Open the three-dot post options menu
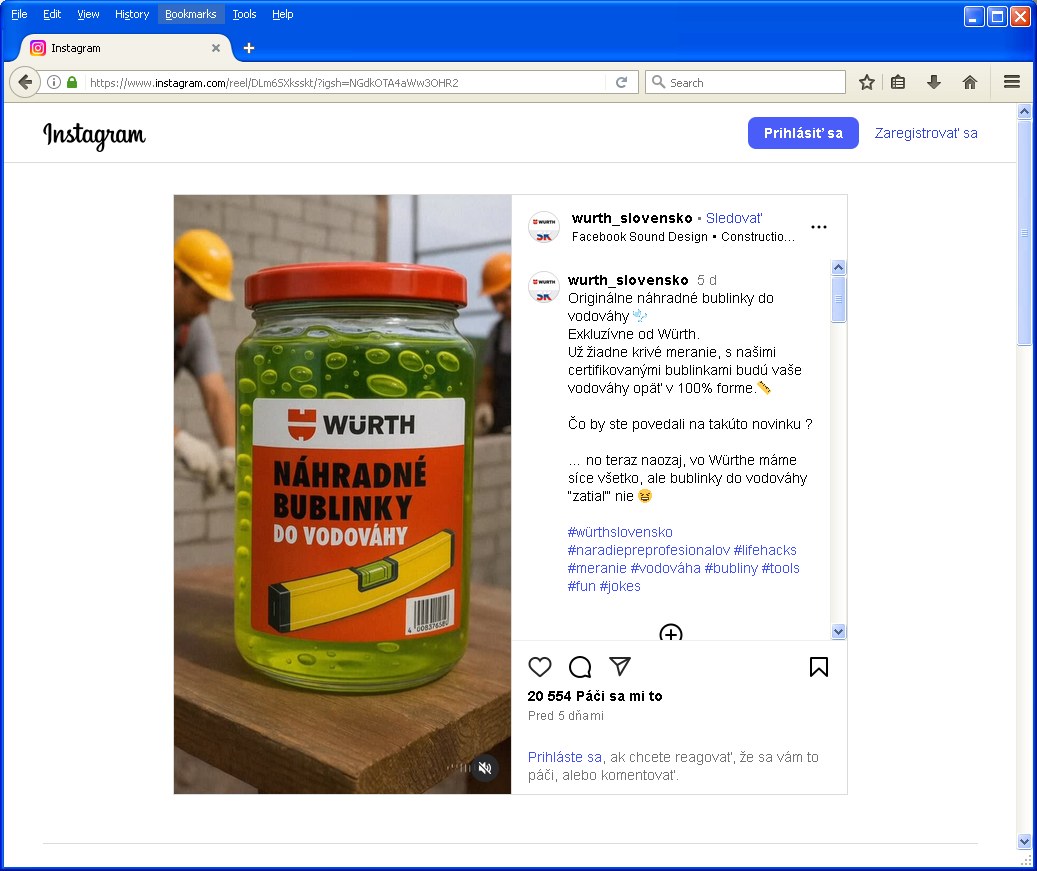Image resolution: width=1037 pixels, height=871 pixels. click(819, 227)
